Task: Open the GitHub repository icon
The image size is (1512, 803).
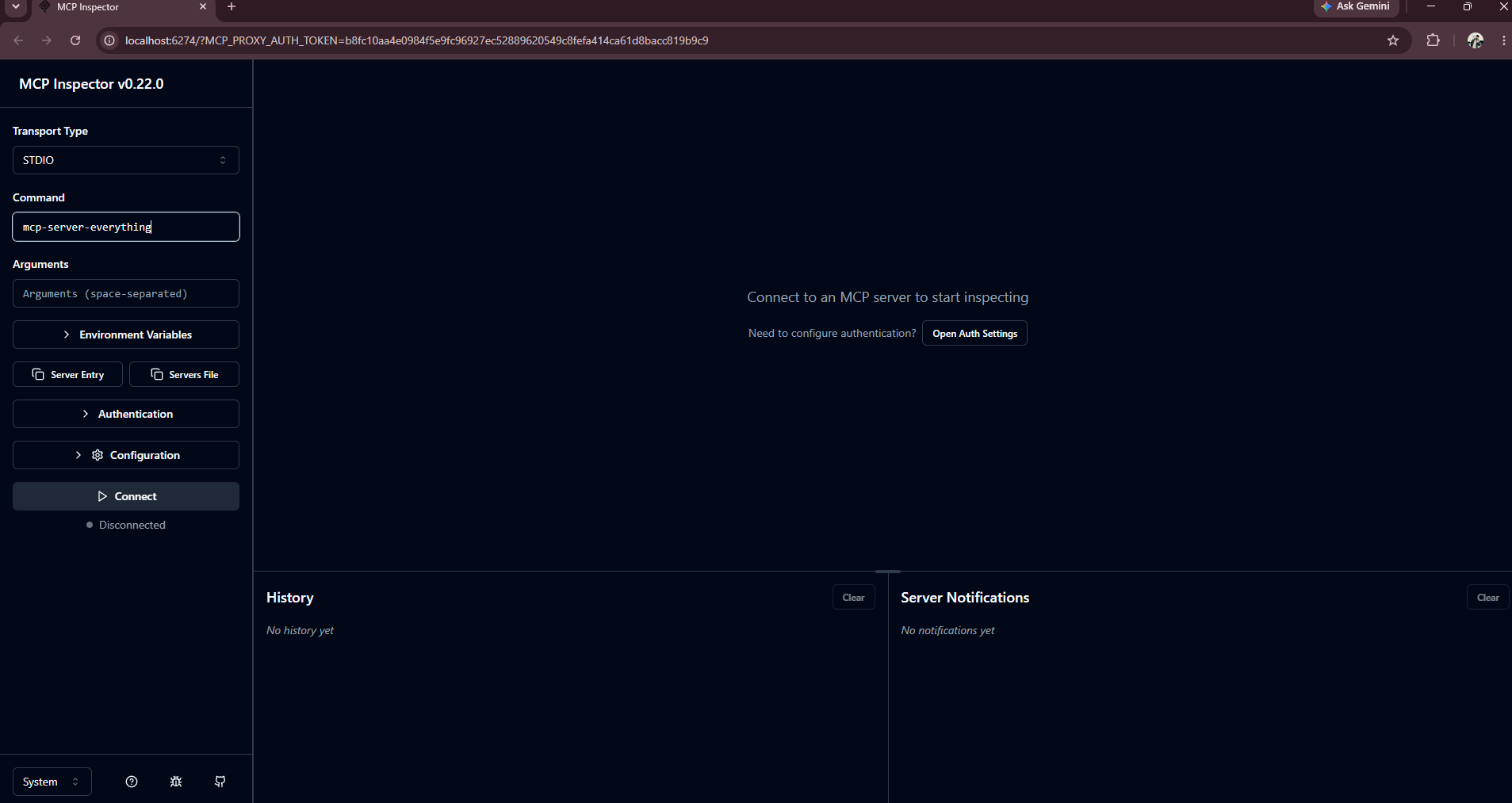Action: click(220, 782)
